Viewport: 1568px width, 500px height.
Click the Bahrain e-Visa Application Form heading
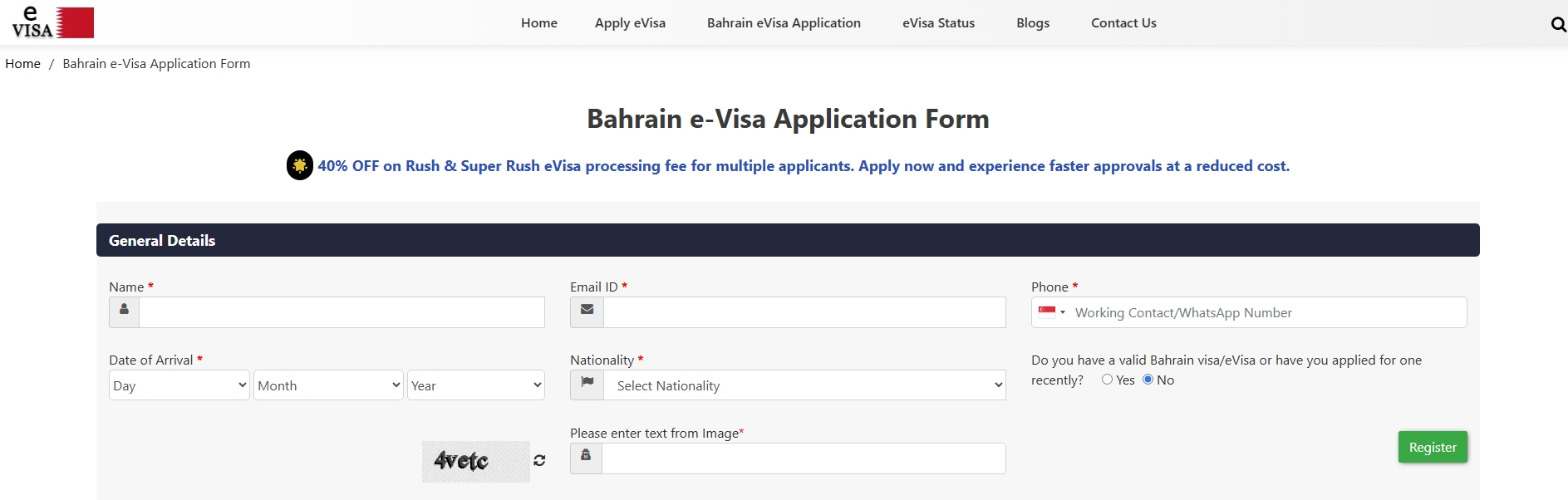(x=788, y=119)
